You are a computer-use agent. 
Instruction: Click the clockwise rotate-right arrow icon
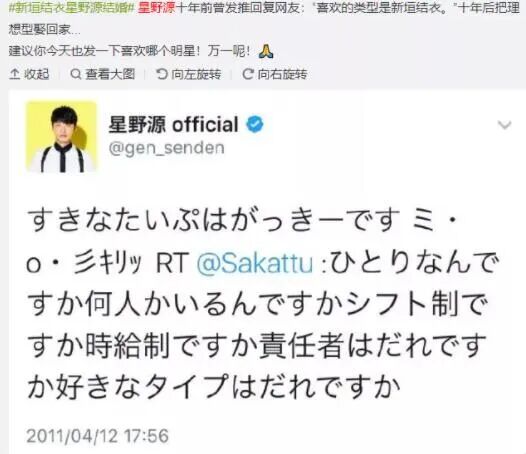coord(248,74)
